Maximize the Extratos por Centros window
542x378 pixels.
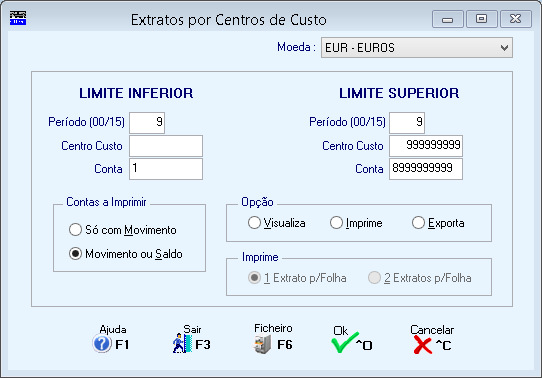[x=482, y=19]
